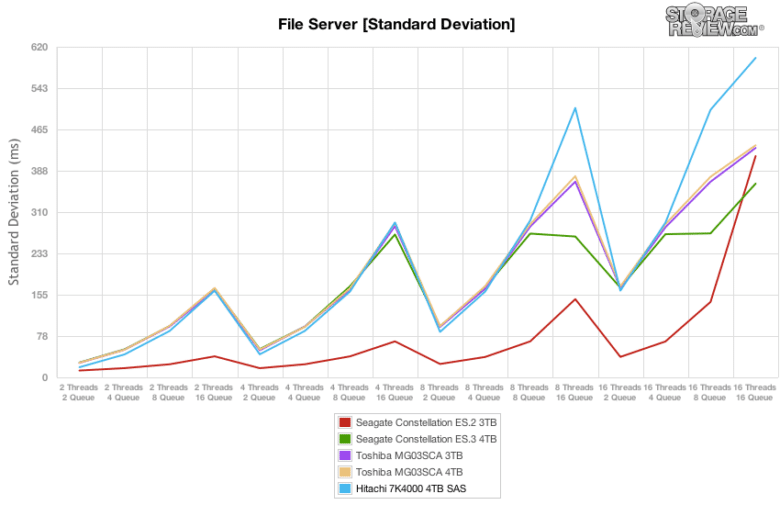The width and height of the screenshot is (780, 516).
Task: Click the purple Toshiba MG03SCA 3TB swatch
Action: [345, 455]
